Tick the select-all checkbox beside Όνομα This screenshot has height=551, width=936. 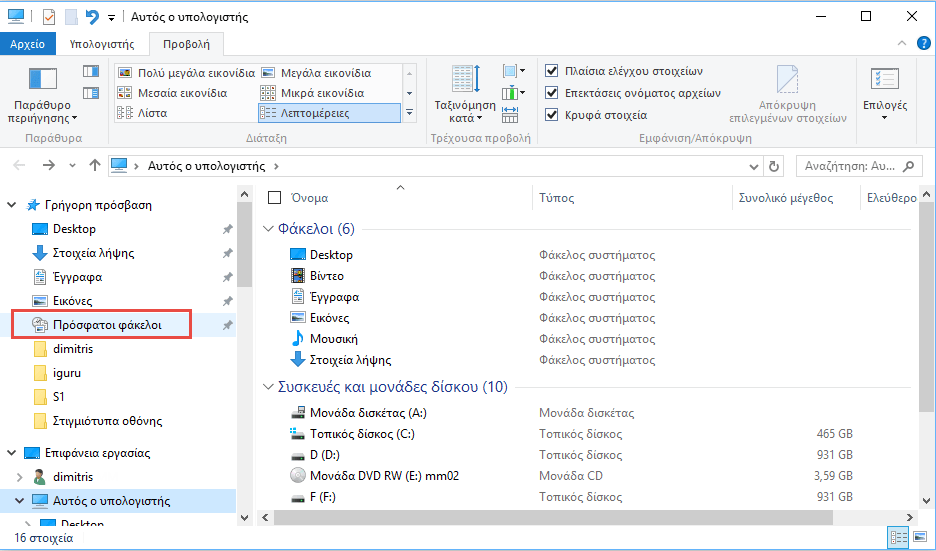coord(275,198)
